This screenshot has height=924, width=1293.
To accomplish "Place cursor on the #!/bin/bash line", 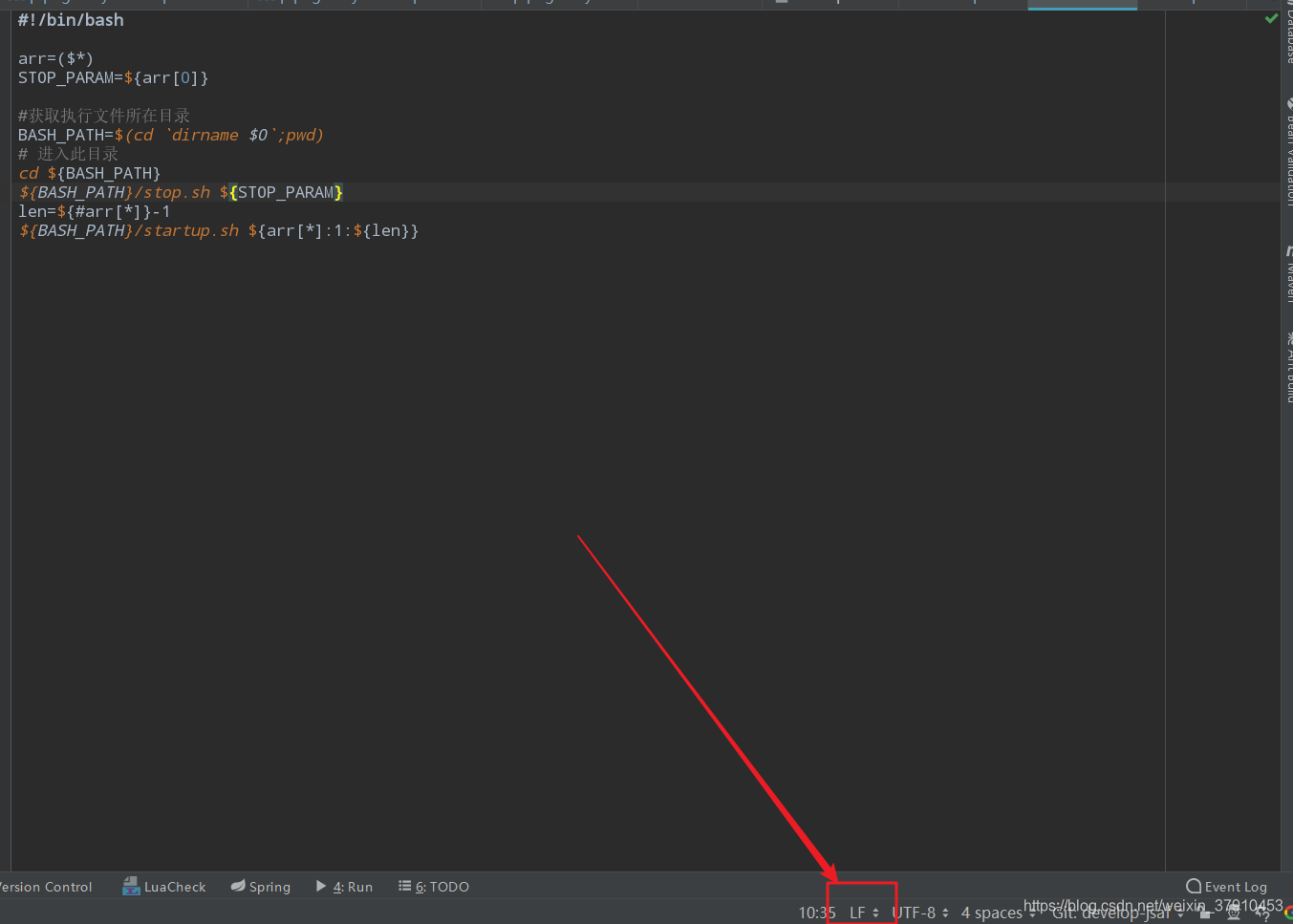I will click(x=71, y=20).
